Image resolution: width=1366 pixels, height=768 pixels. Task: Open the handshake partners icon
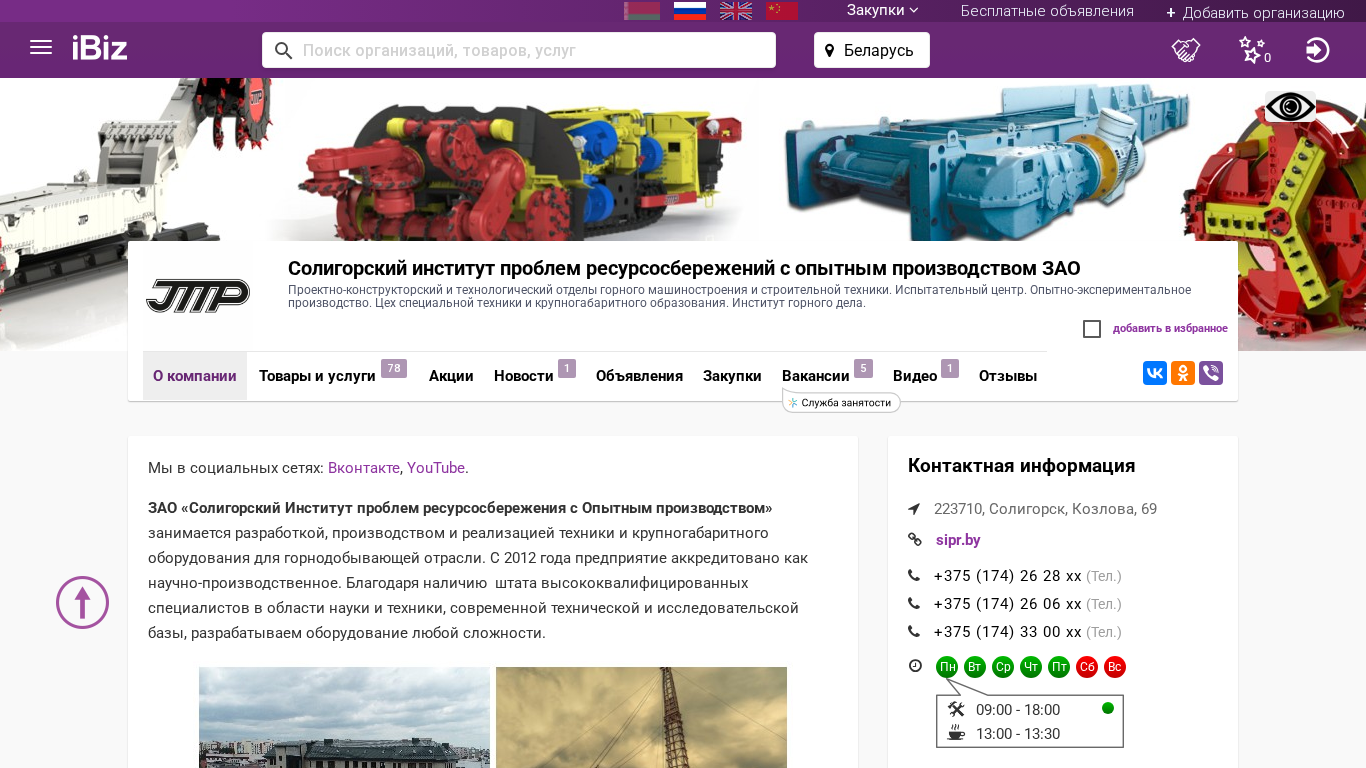pyautogui.click(x=1186, y=50)
